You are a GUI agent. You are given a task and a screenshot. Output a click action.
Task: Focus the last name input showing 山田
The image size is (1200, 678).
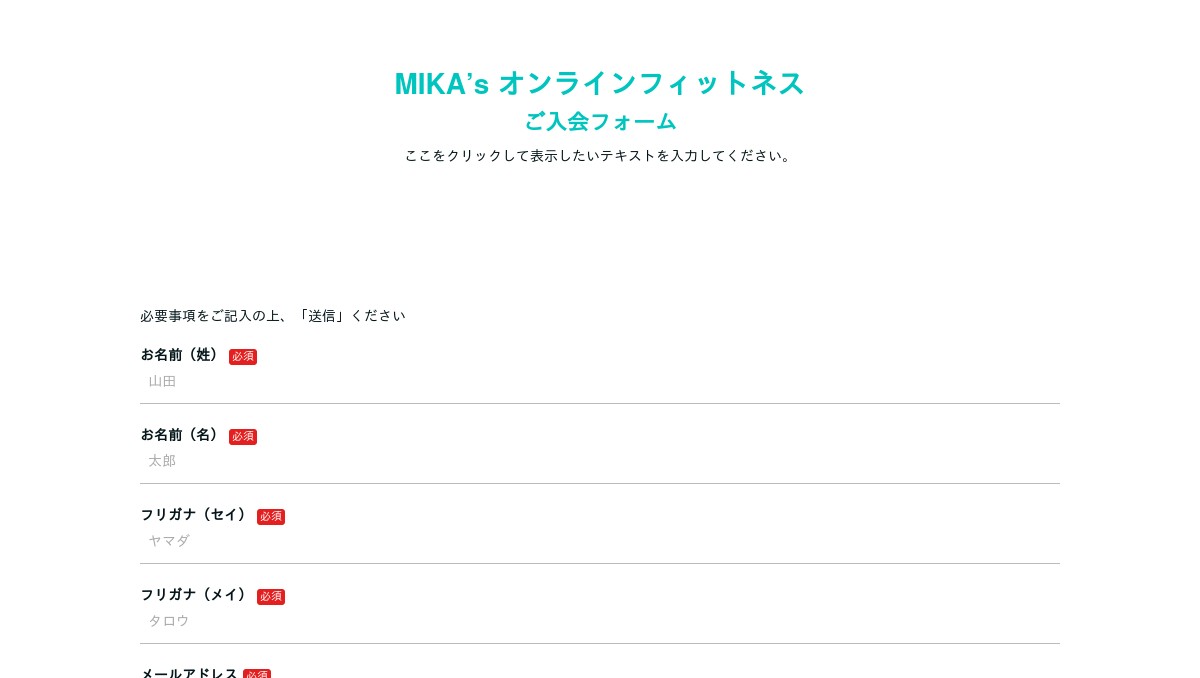(600, 382)
